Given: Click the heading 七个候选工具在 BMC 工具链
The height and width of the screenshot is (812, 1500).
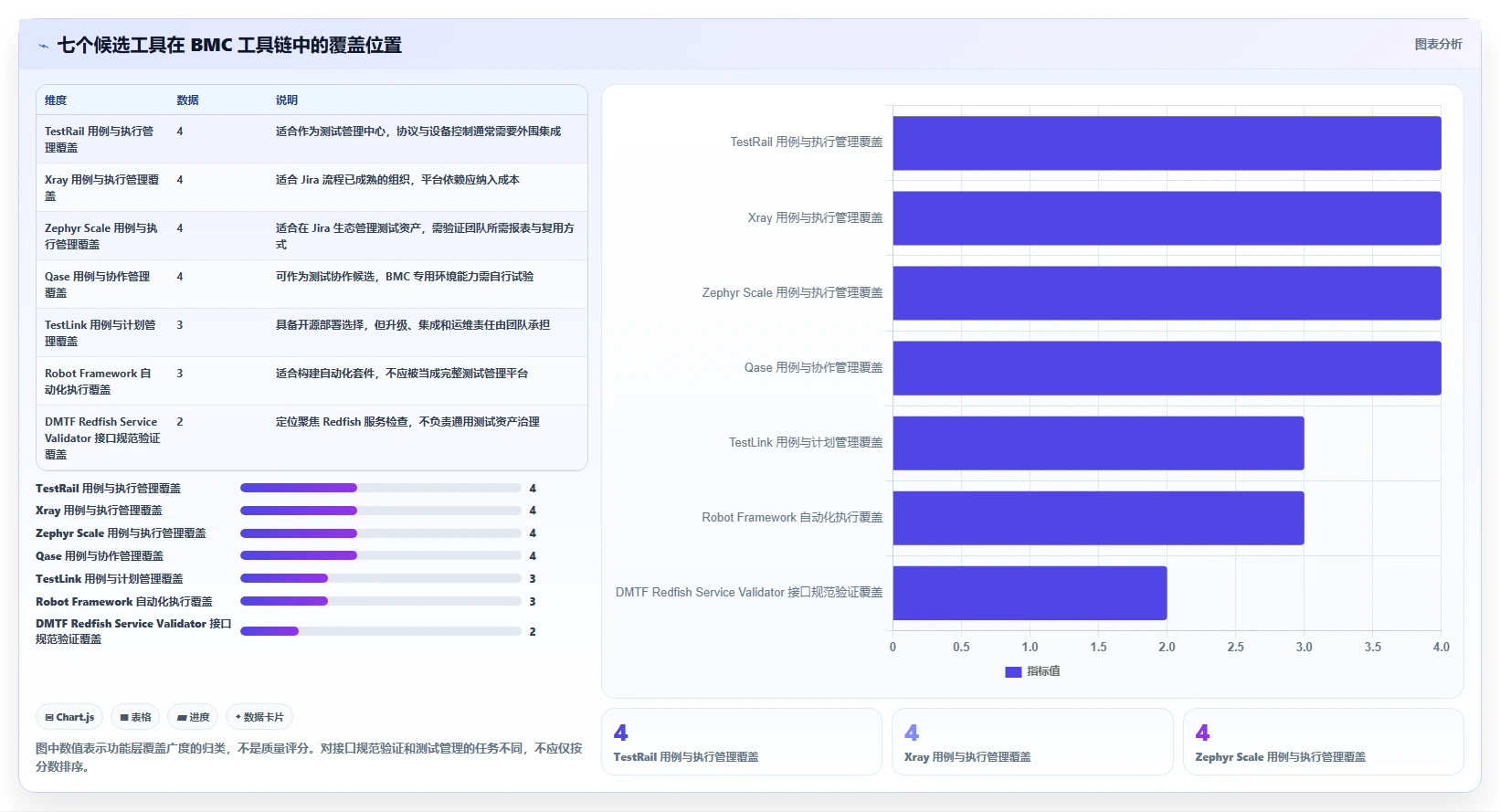Looking at the screenshot, I should [229, 45].
